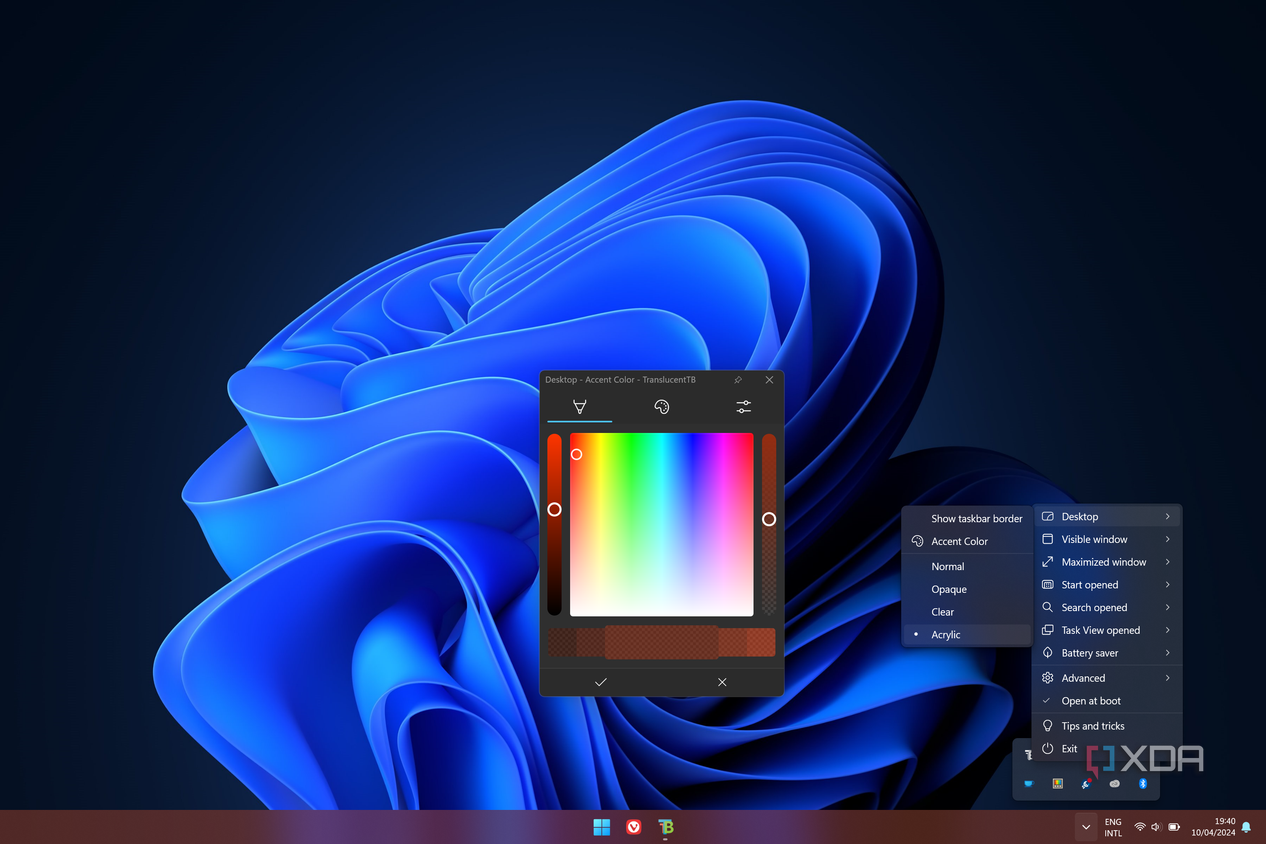The height and width of the screenshot is (844, 1266).
Task: Expand the Maximized window submenu
Action: 1107,562
